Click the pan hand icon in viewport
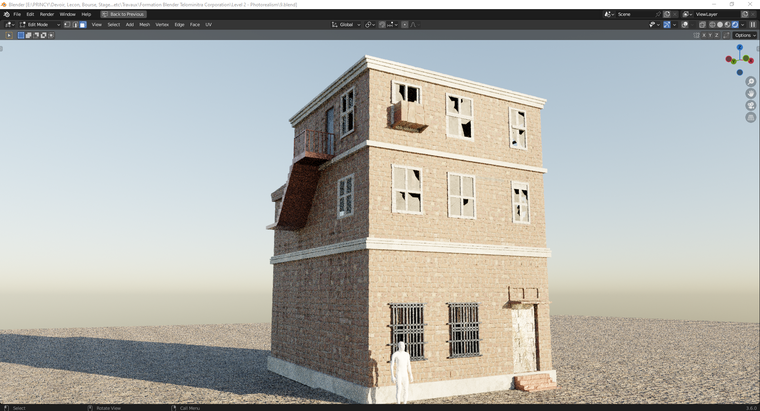 750,94
